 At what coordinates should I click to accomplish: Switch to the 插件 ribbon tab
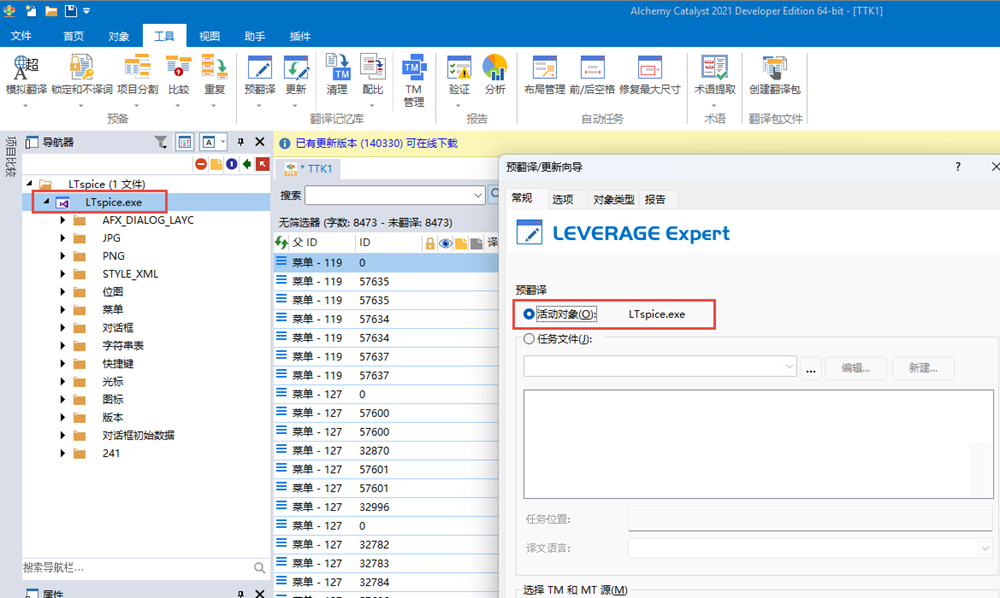[300, 36]
